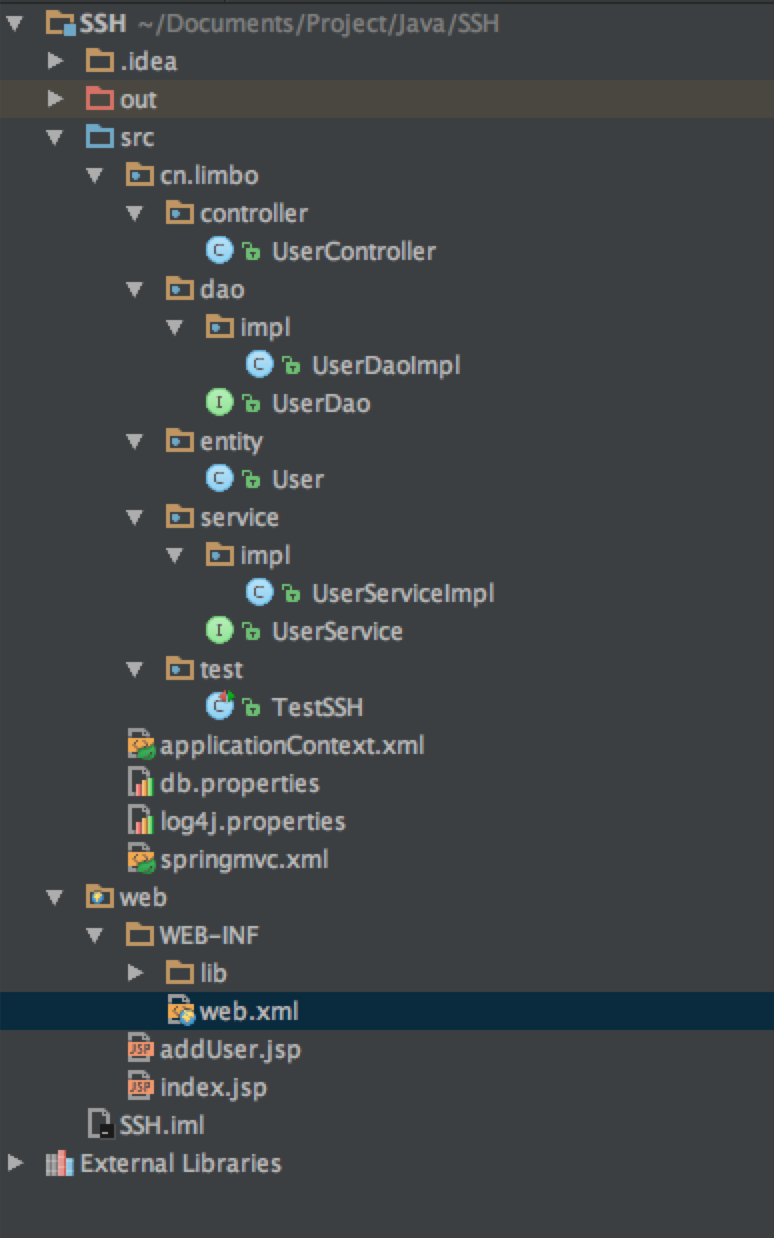Select the springmvc.xml file name
Viewport: 774px width, 1238px height.
pos(244,860)
